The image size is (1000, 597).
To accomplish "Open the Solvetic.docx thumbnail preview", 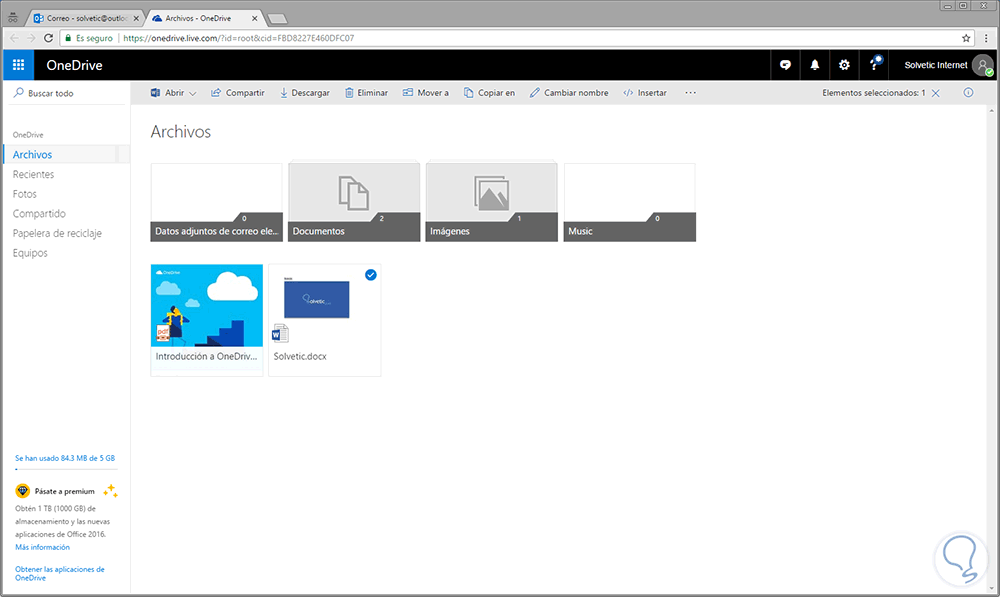I will tap(317, 300).
